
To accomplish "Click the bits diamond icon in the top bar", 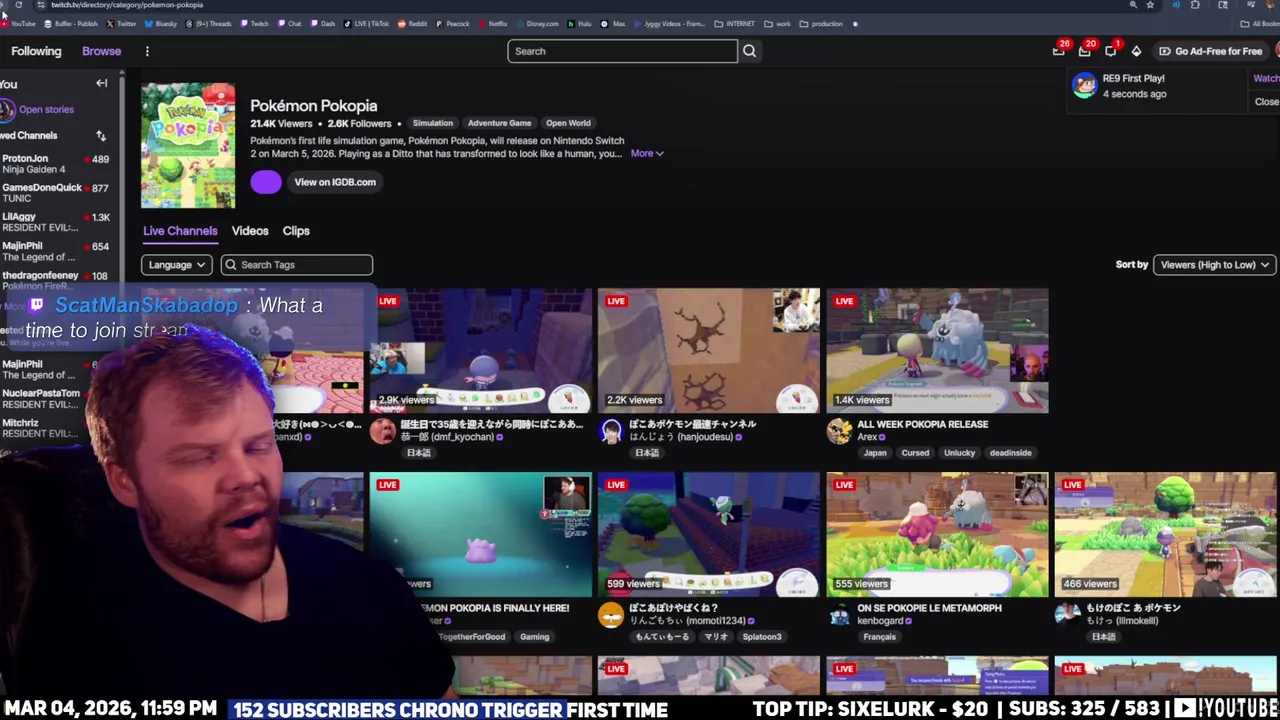I will tap(1136, 51).
